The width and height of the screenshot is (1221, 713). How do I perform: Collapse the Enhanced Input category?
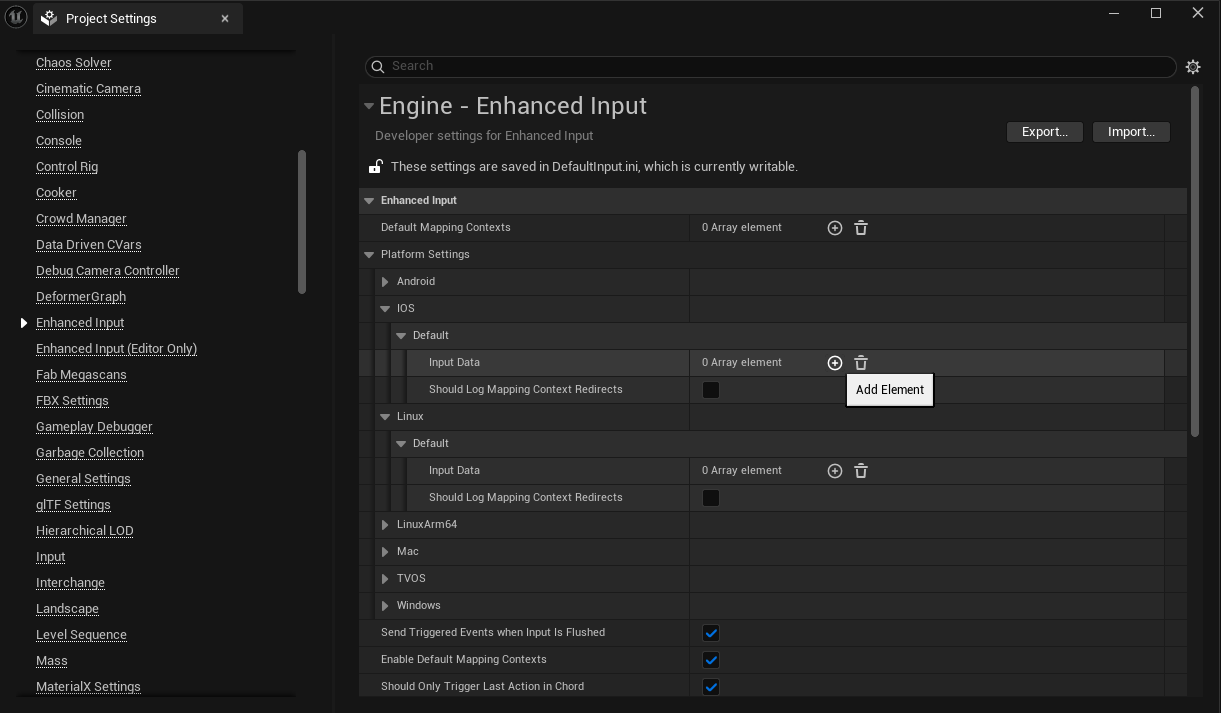click(x=369, y=200)
